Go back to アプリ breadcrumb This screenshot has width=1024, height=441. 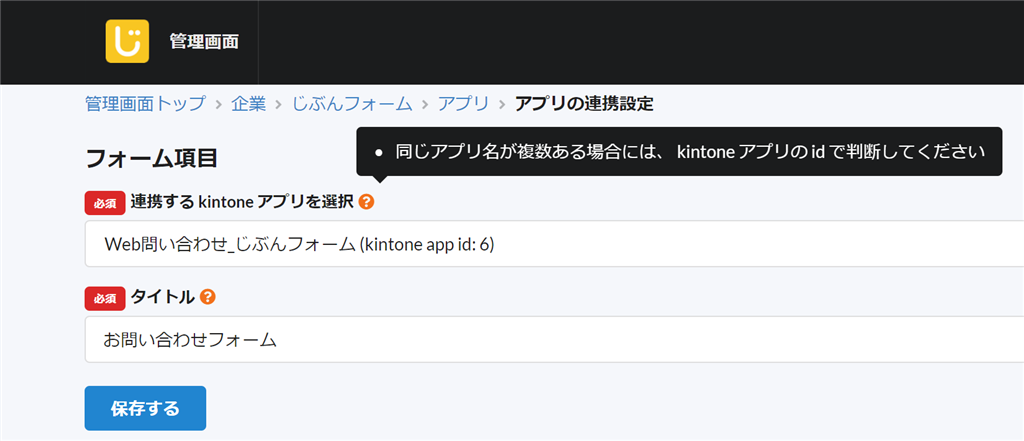coord(464,104)
